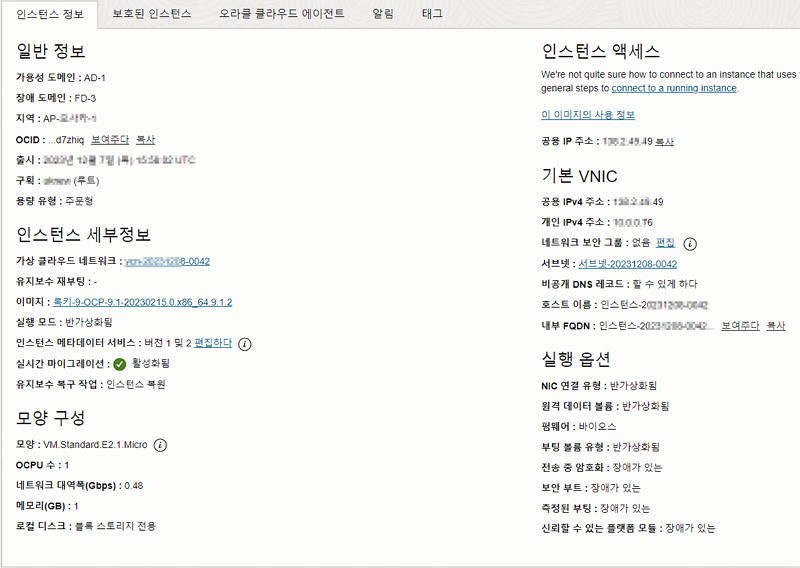Select the 원격 데이터 볼륨 text

pyautogui.click(x=605, y=406)
